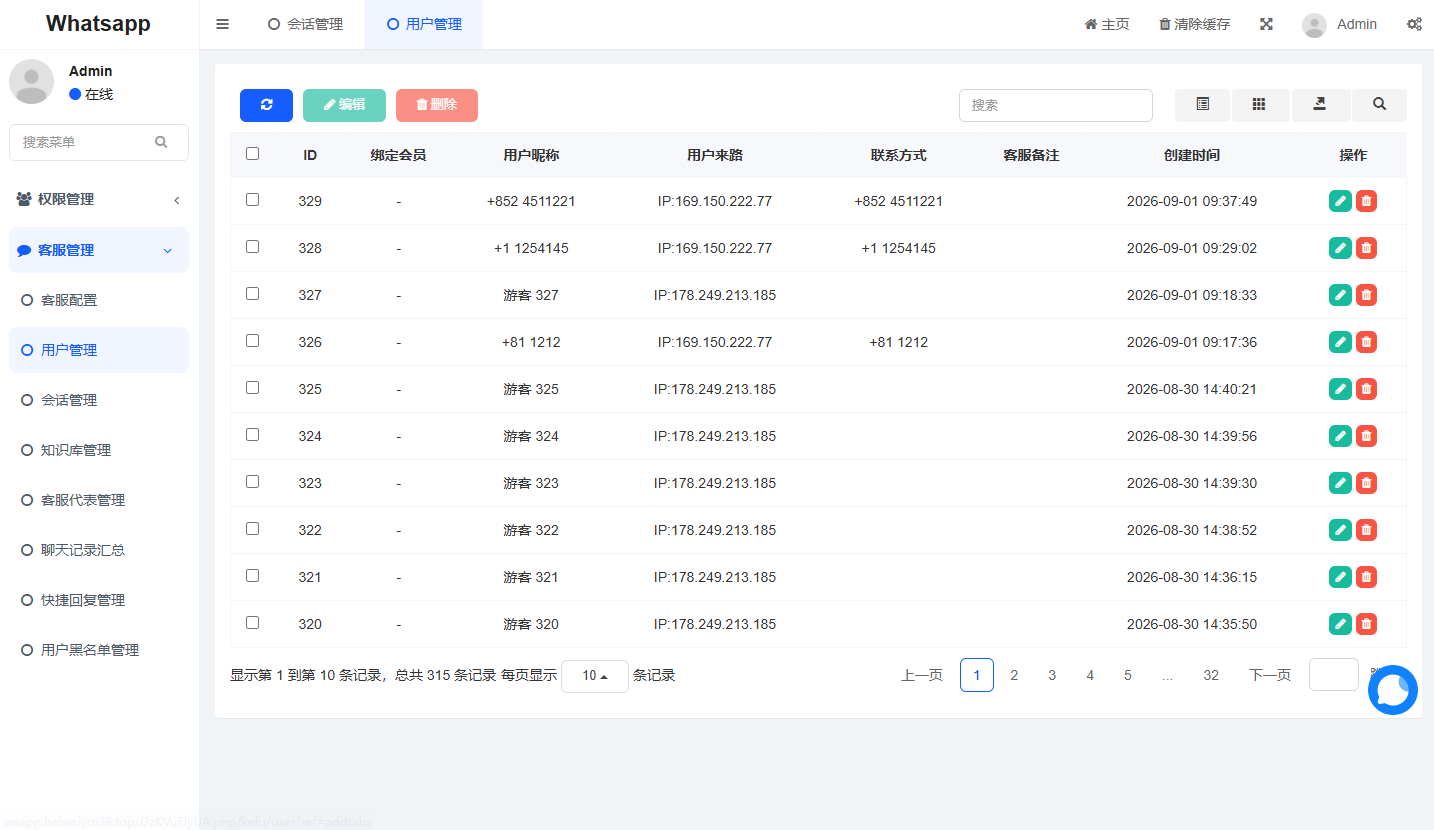The image size is (1434, 830).
Task: Open the Admin user dropdown in the top bar
Action: (1340, 24)
